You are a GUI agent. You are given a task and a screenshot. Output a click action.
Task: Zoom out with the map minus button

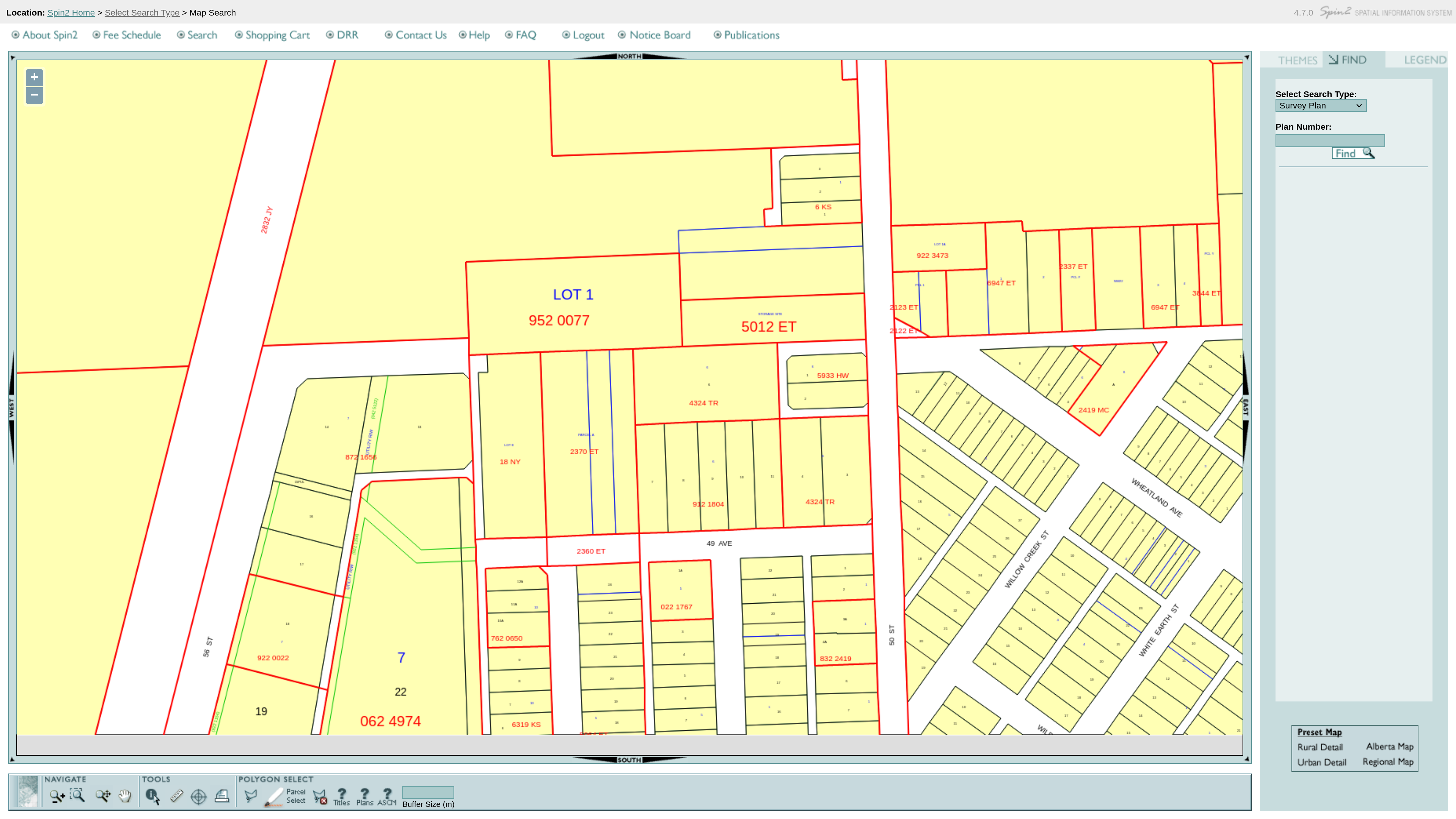(x=35, y=95)
